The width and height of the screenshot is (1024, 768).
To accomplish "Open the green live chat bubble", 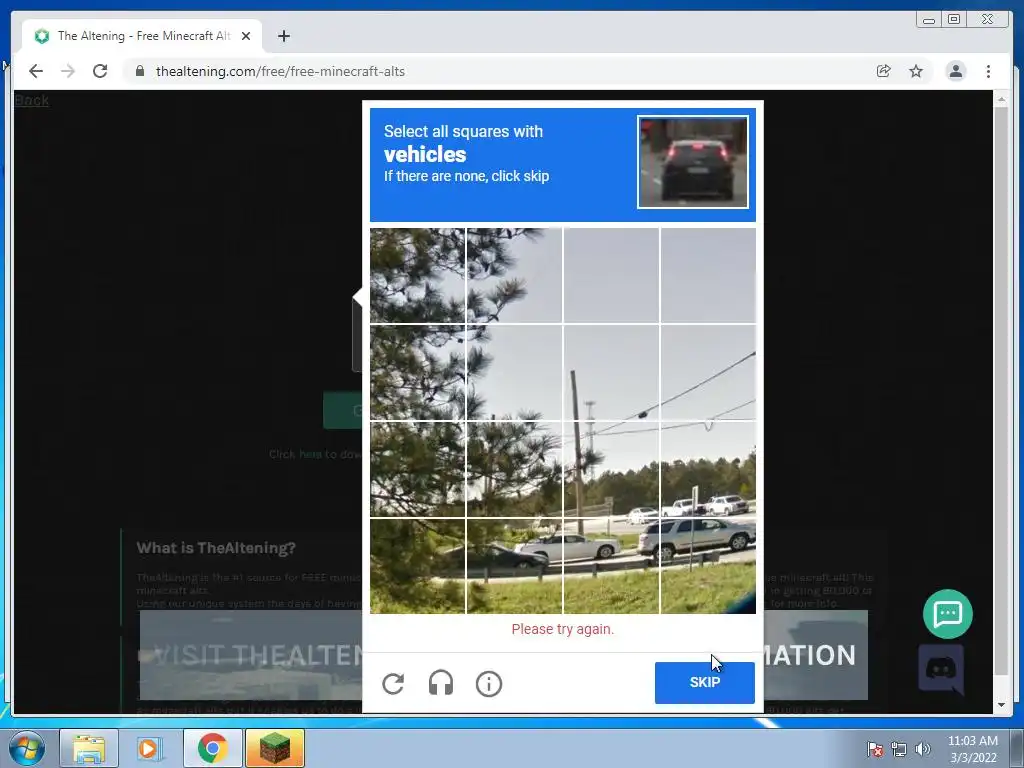I will point(948,614).
